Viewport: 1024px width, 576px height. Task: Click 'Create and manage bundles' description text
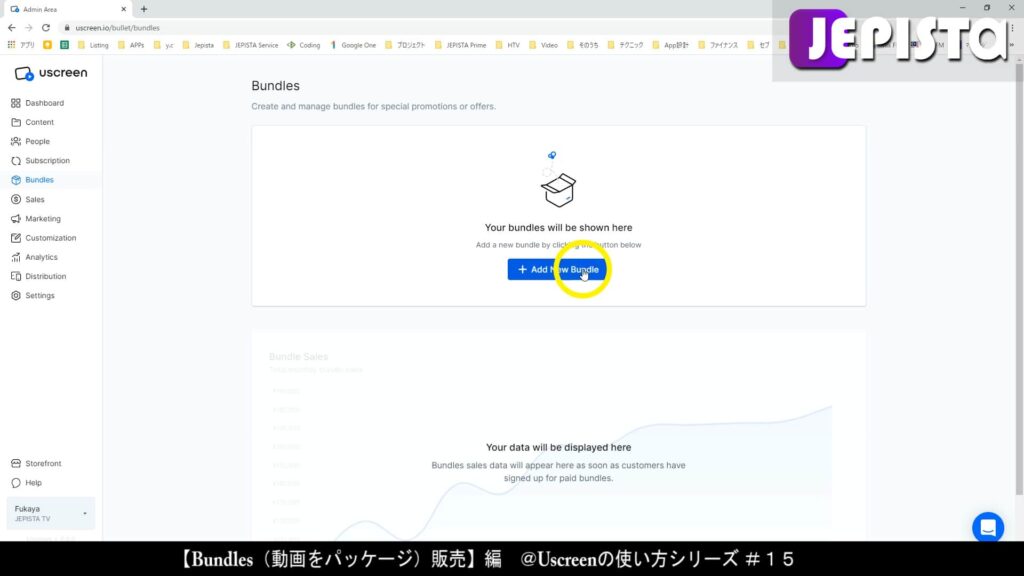pyautogui.click(x=374, y=106)
